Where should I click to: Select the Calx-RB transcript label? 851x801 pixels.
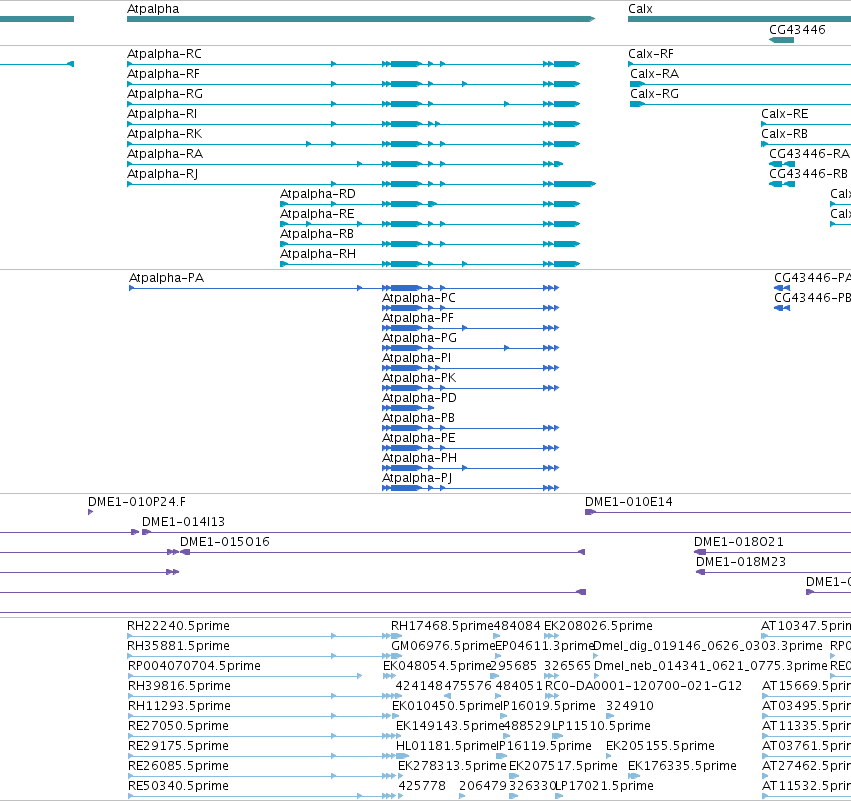pos(784,134)
